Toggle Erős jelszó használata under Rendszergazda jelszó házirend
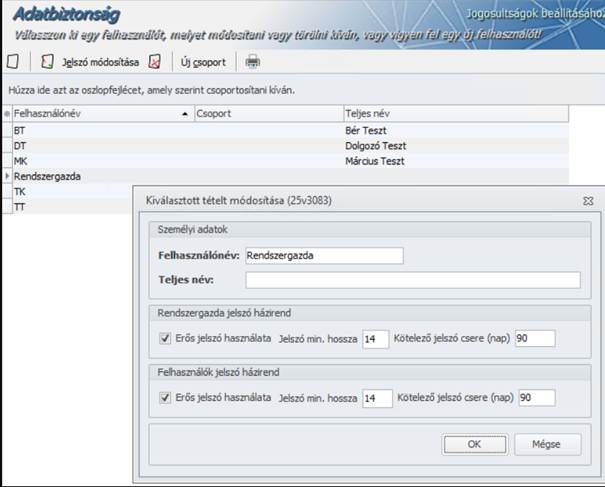 (165, 338)
